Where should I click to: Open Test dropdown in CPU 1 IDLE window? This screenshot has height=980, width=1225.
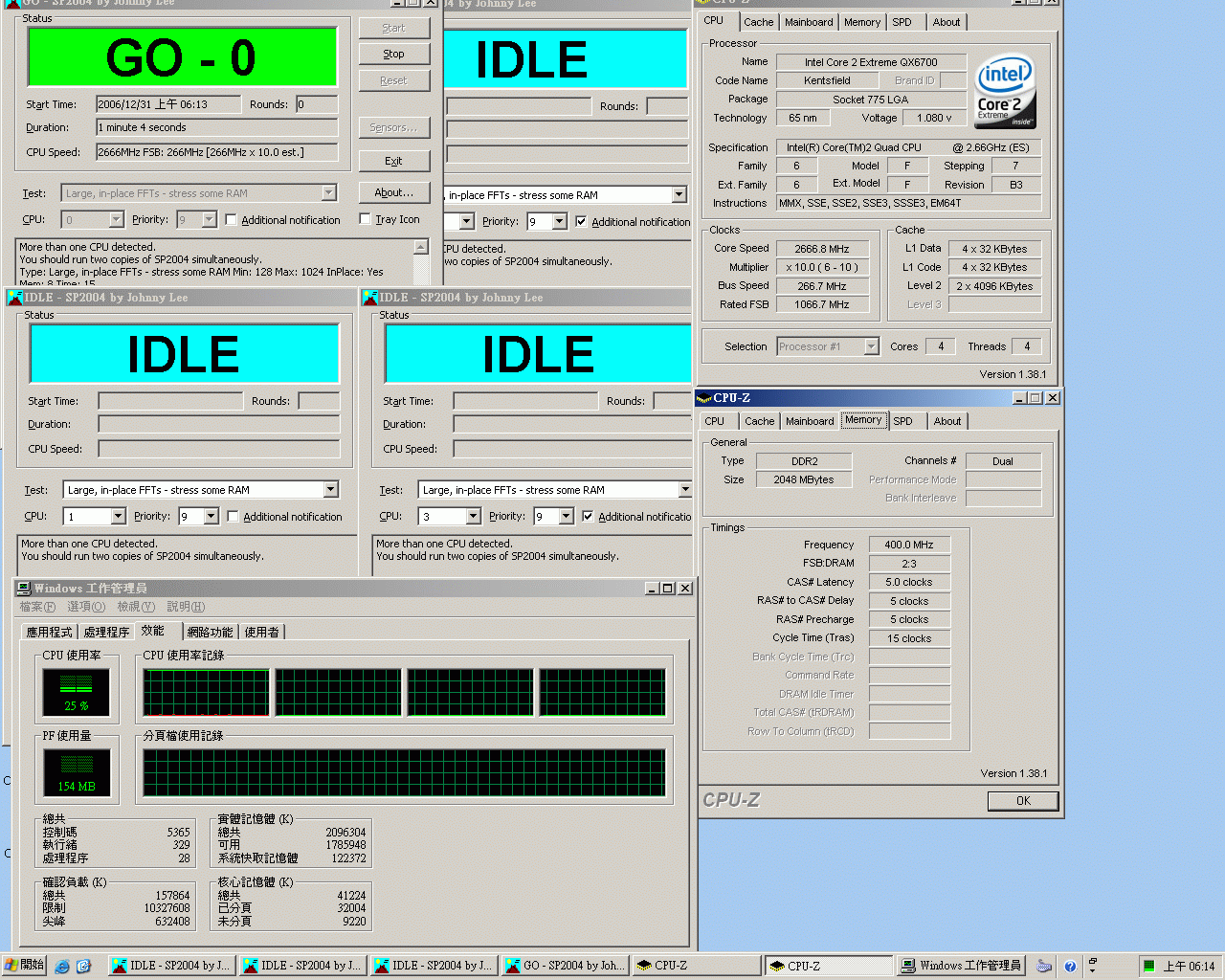[330, 490]
